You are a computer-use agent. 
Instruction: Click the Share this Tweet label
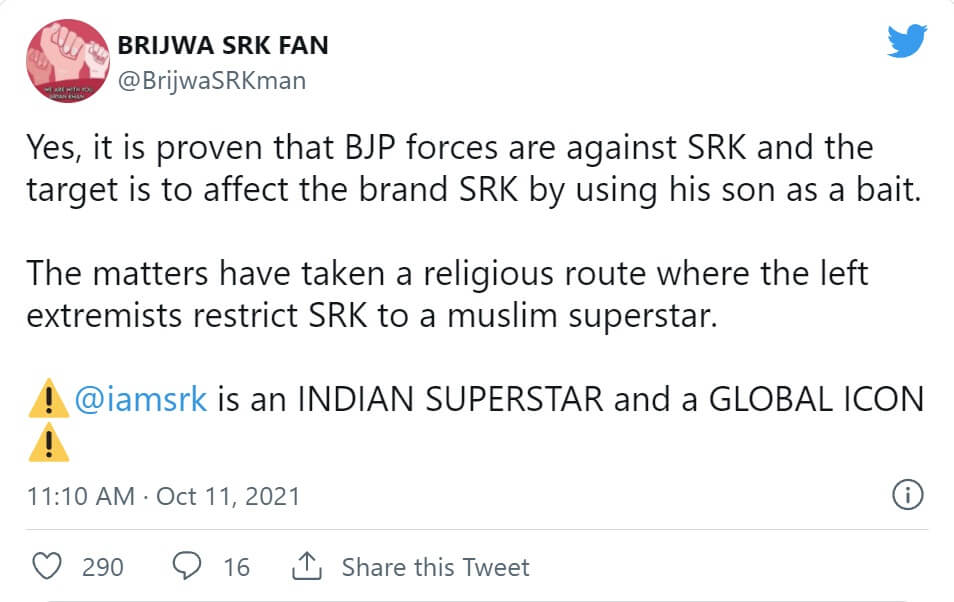point(435,568)
